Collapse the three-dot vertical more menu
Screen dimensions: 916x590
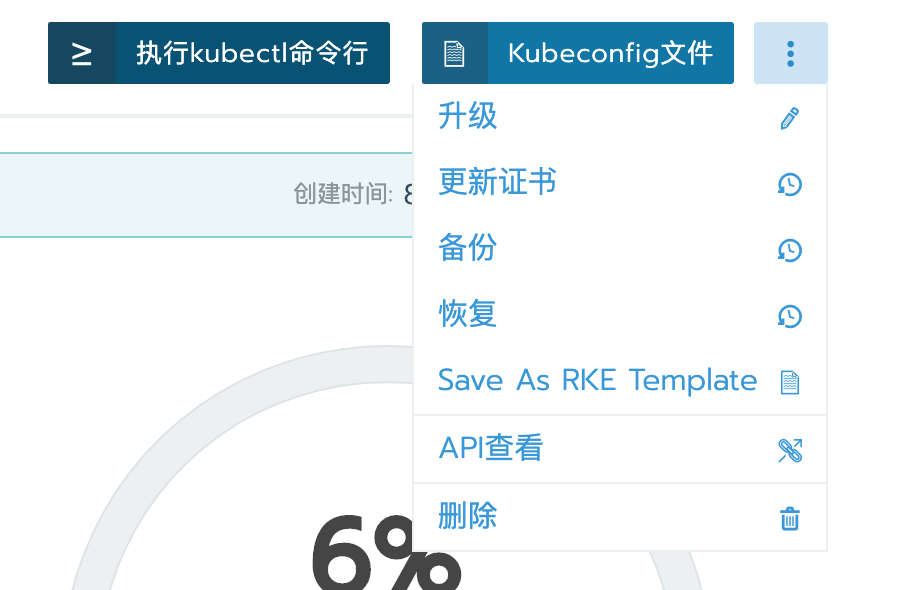point(790,53)
